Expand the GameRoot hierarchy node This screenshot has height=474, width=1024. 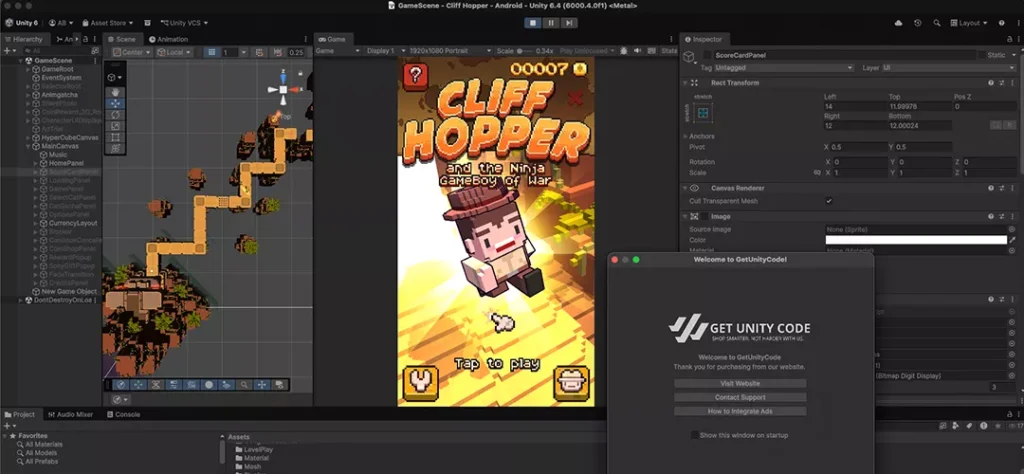pos(28,69)
